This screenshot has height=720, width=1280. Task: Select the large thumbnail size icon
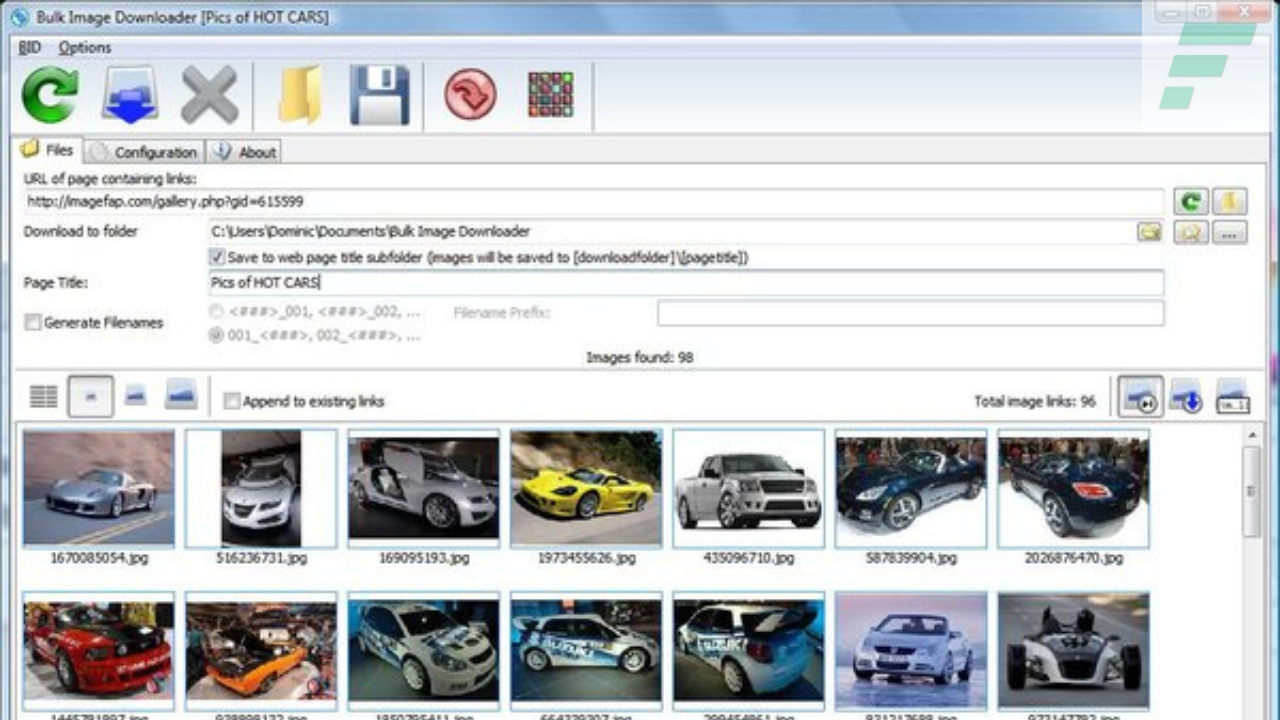181,393
